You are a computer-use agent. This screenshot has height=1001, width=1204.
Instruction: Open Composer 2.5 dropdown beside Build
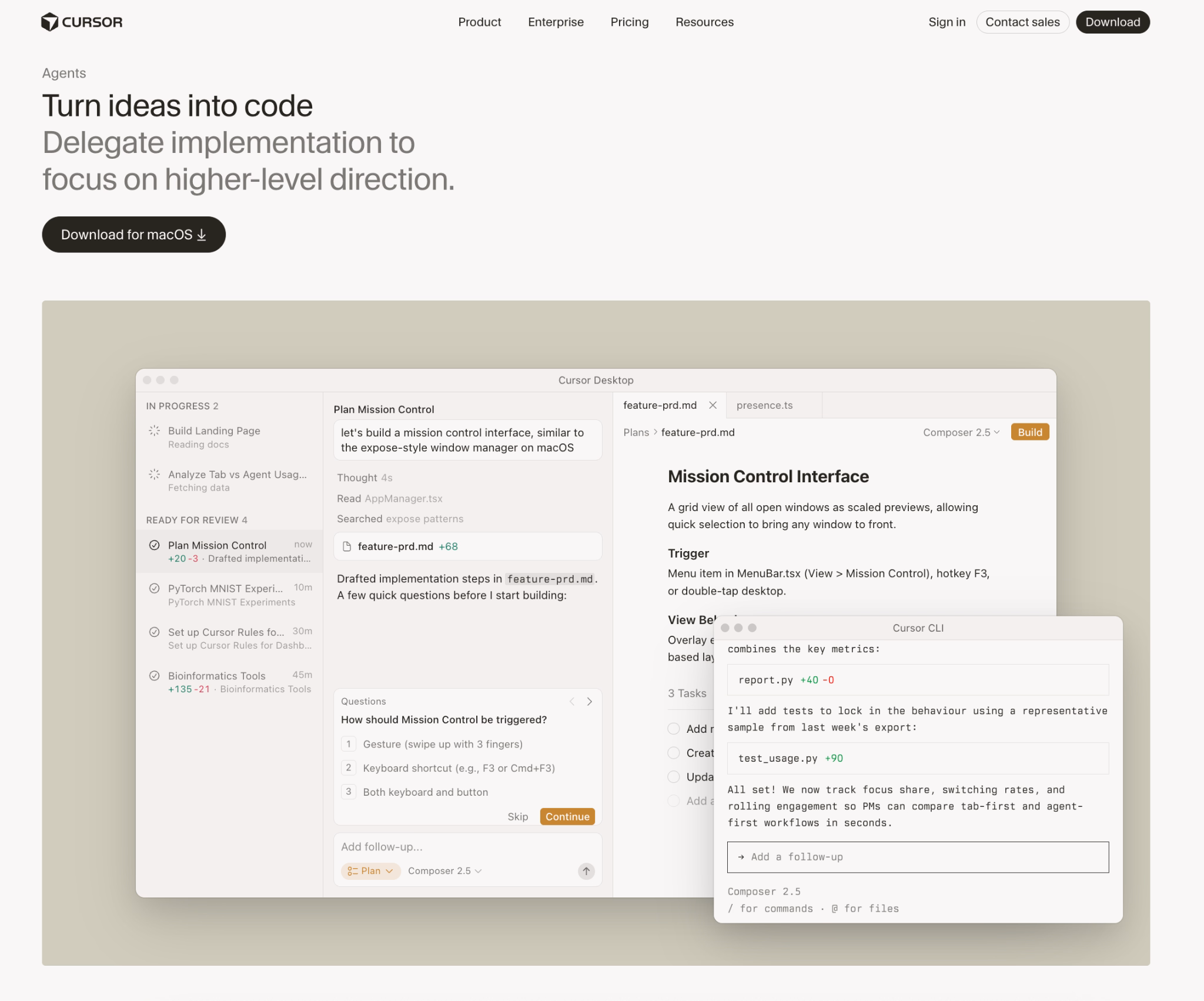961,432
